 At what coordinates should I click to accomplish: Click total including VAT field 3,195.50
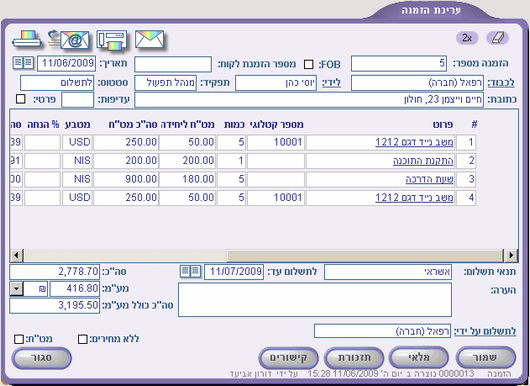pyautogui.click(x=54, y=306)
